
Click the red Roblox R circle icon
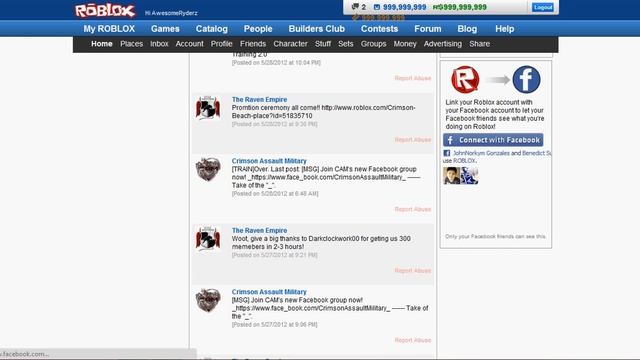[465, 79]
